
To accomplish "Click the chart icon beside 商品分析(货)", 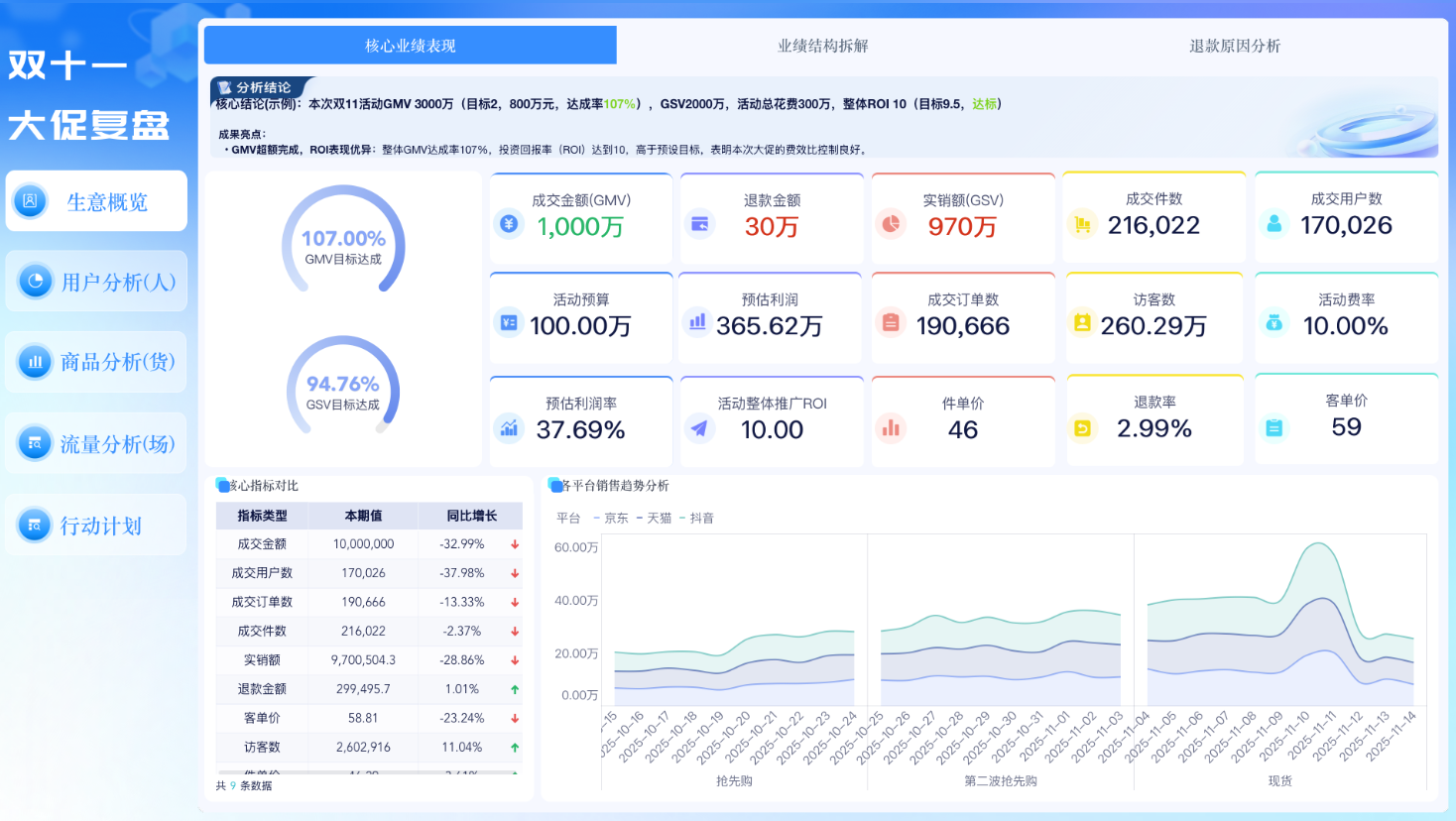I will click(x=35, y=362).
